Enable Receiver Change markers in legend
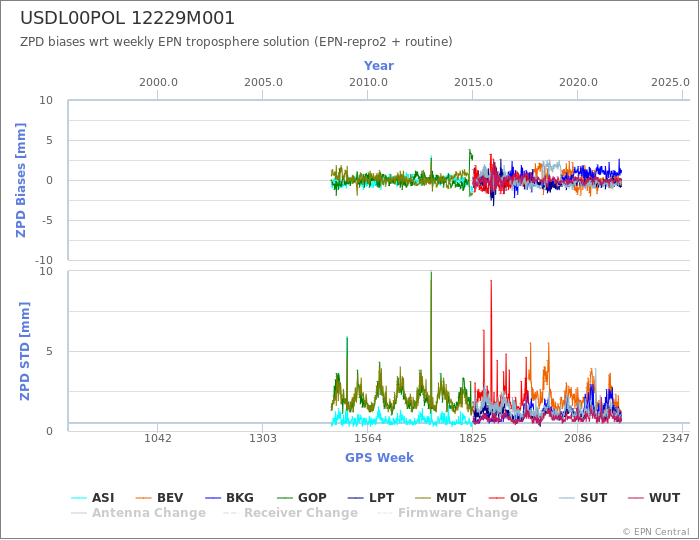Viewport: 700px width, 540px height. pyautogui.click(x=290, y=513)
